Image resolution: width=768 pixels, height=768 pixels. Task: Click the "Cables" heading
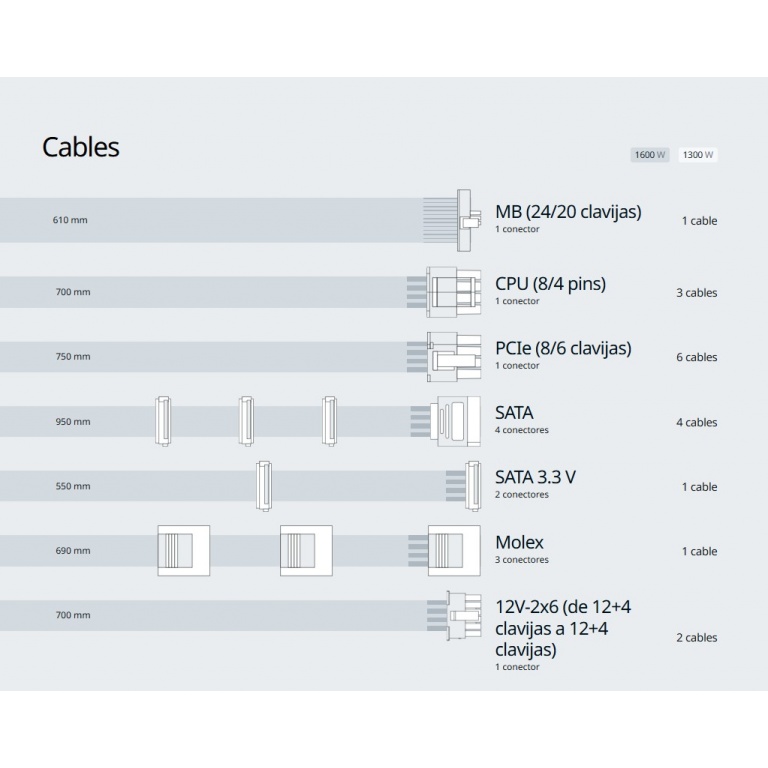[80, 147]
